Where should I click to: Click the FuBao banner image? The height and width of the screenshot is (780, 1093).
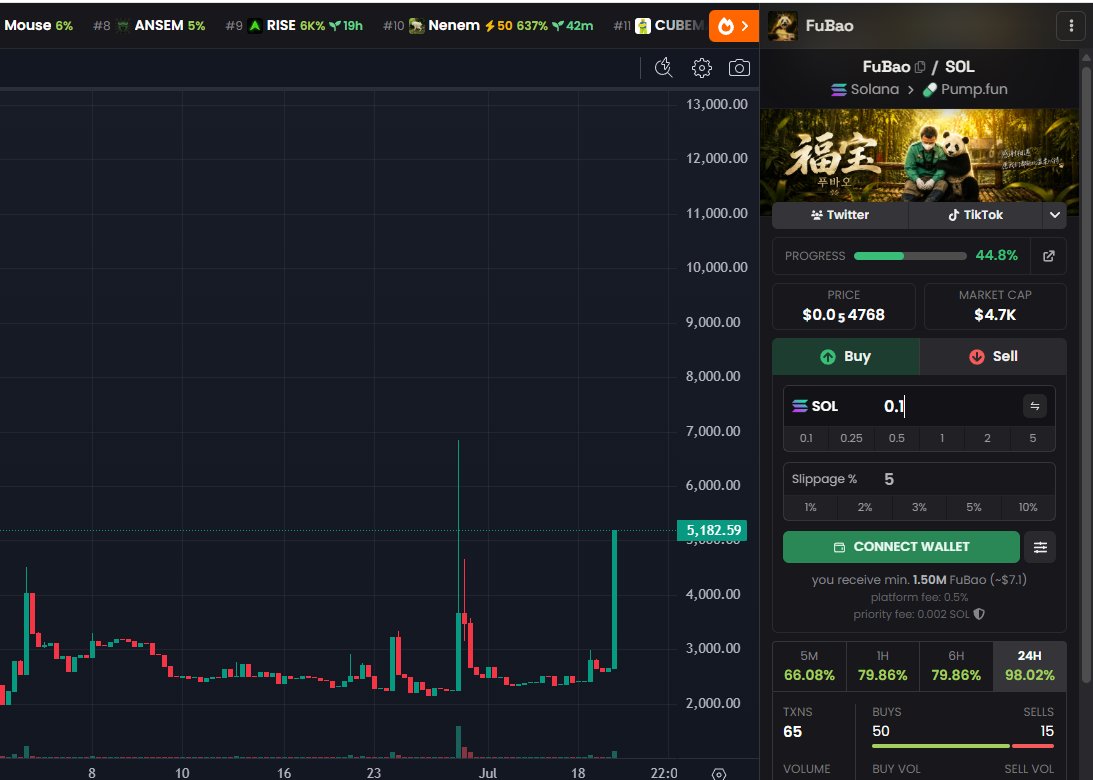click(919, 155)
